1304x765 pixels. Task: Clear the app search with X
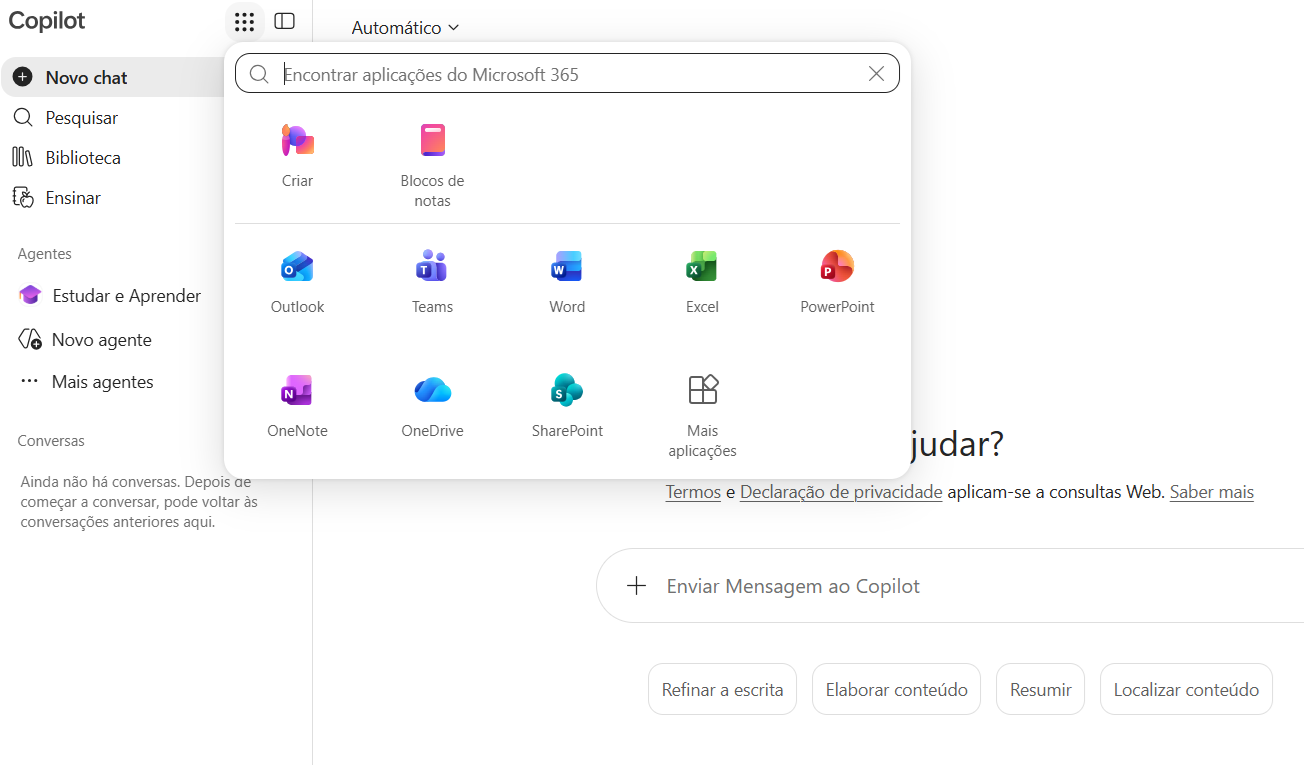click(877, 74)
